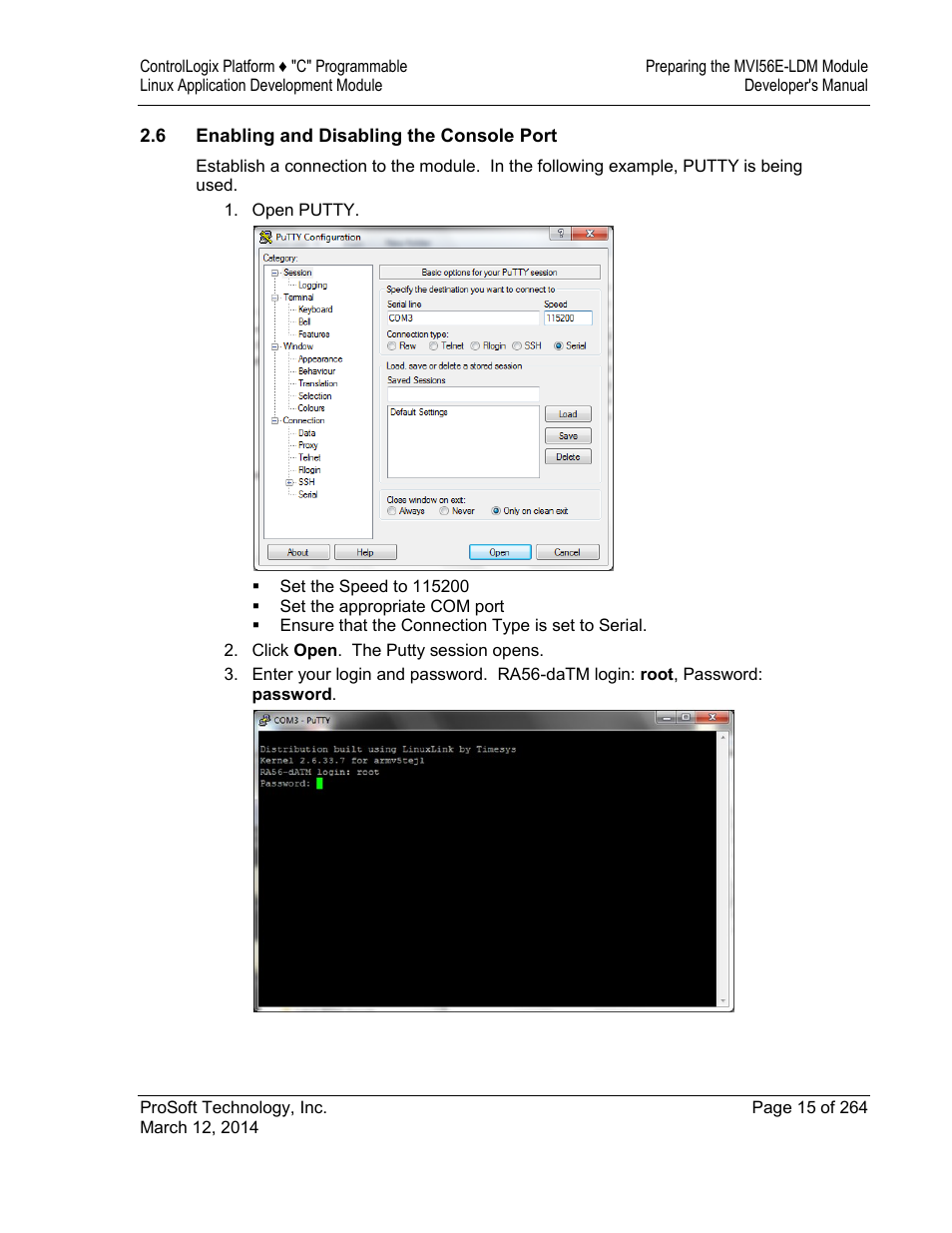The width and height of the screenshot is (952, 1233).
Task: Choose Never for close window on exit
Action: (x=445, y=511)
